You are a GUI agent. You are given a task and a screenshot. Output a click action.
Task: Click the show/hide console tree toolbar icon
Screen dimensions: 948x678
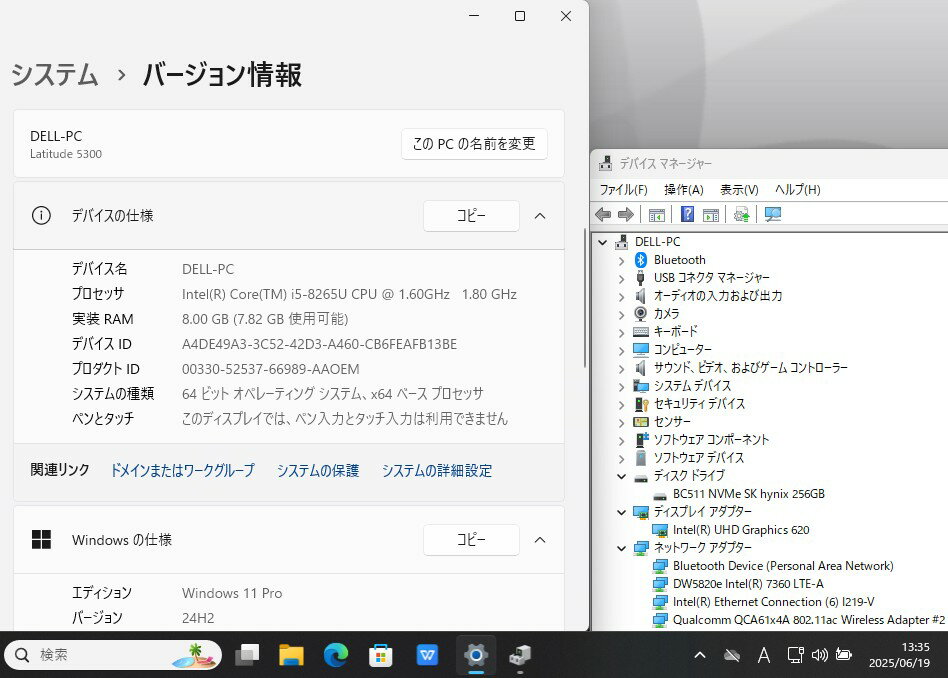tap(657, 214)
